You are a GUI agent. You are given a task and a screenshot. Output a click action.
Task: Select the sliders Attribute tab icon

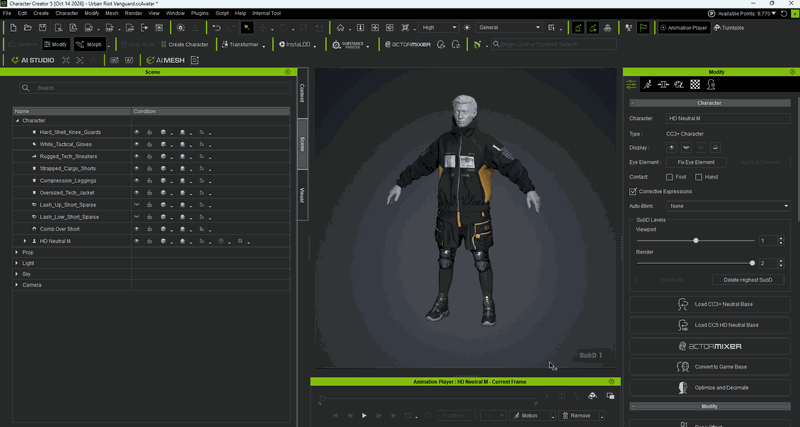tap(631, 85)
